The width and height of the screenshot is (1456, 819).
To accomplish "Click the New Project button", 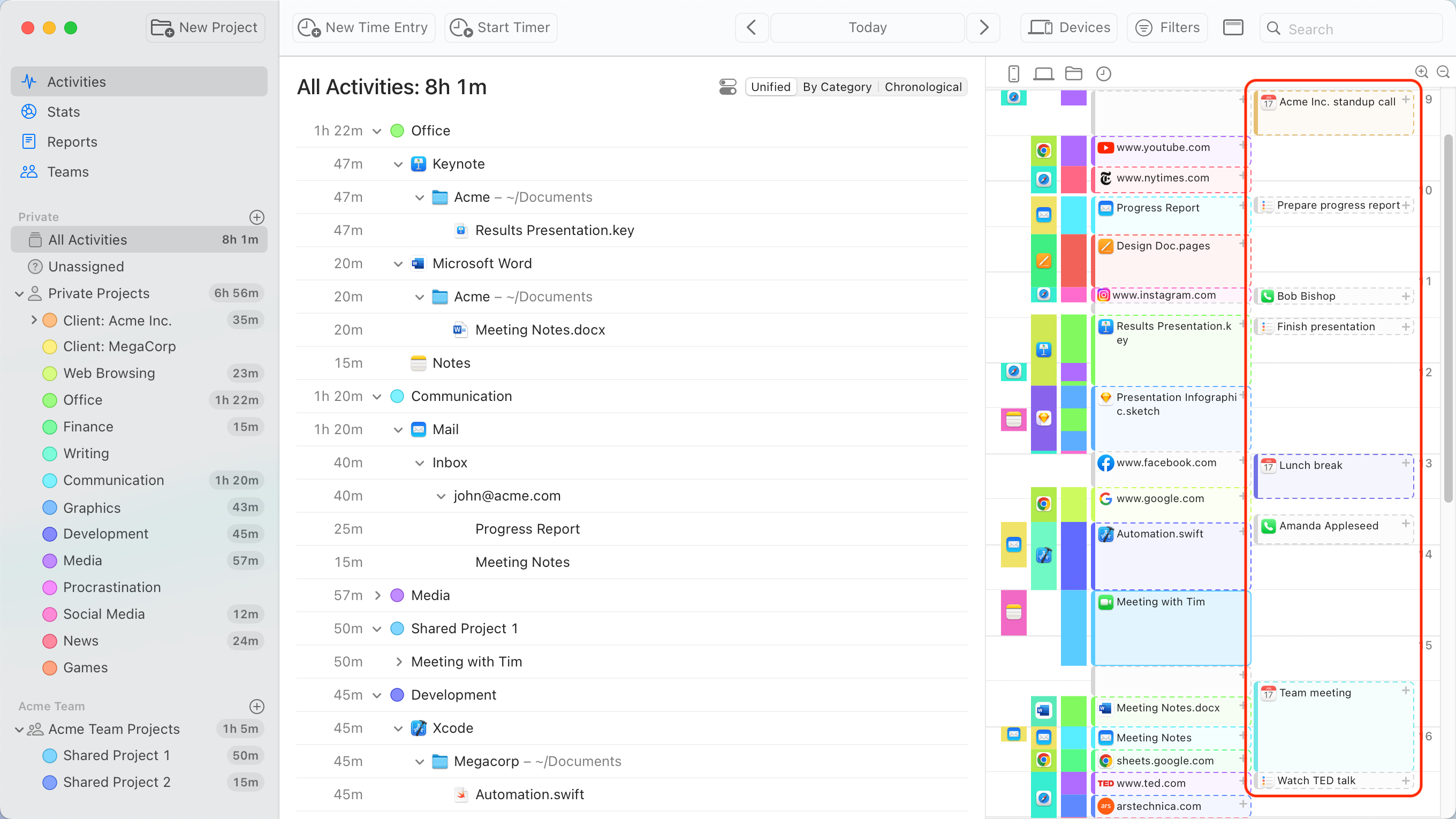I will tap(204, 27).
